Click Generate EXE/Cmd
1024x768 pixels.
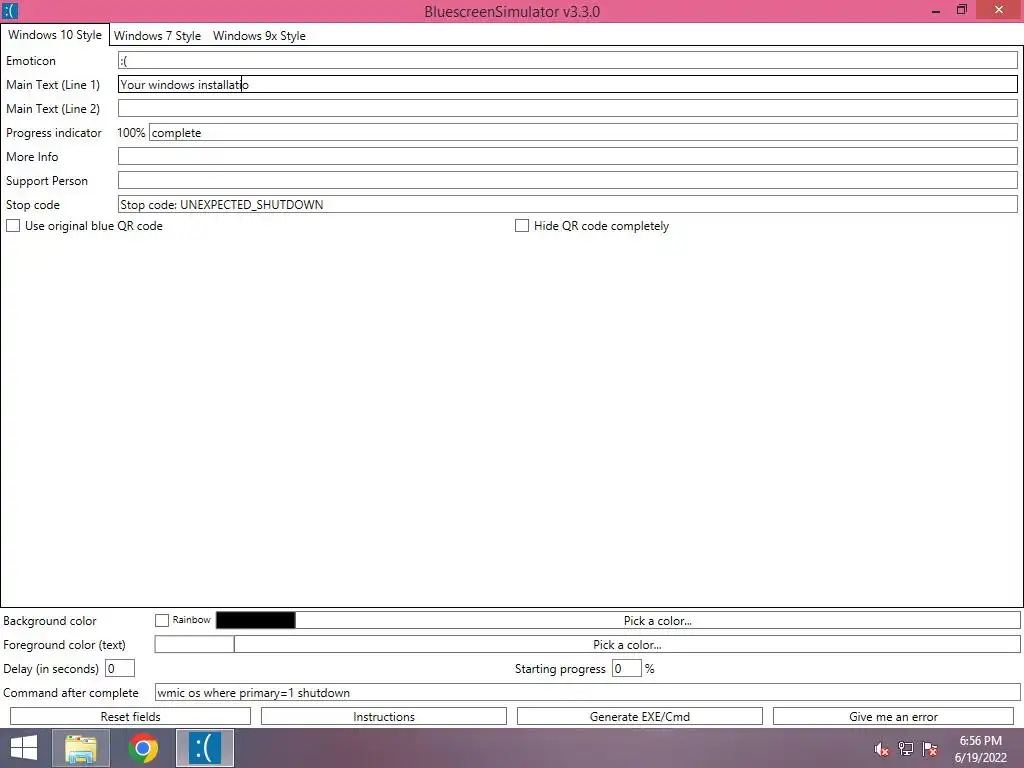pyautogui.click(x=640, y=716)
